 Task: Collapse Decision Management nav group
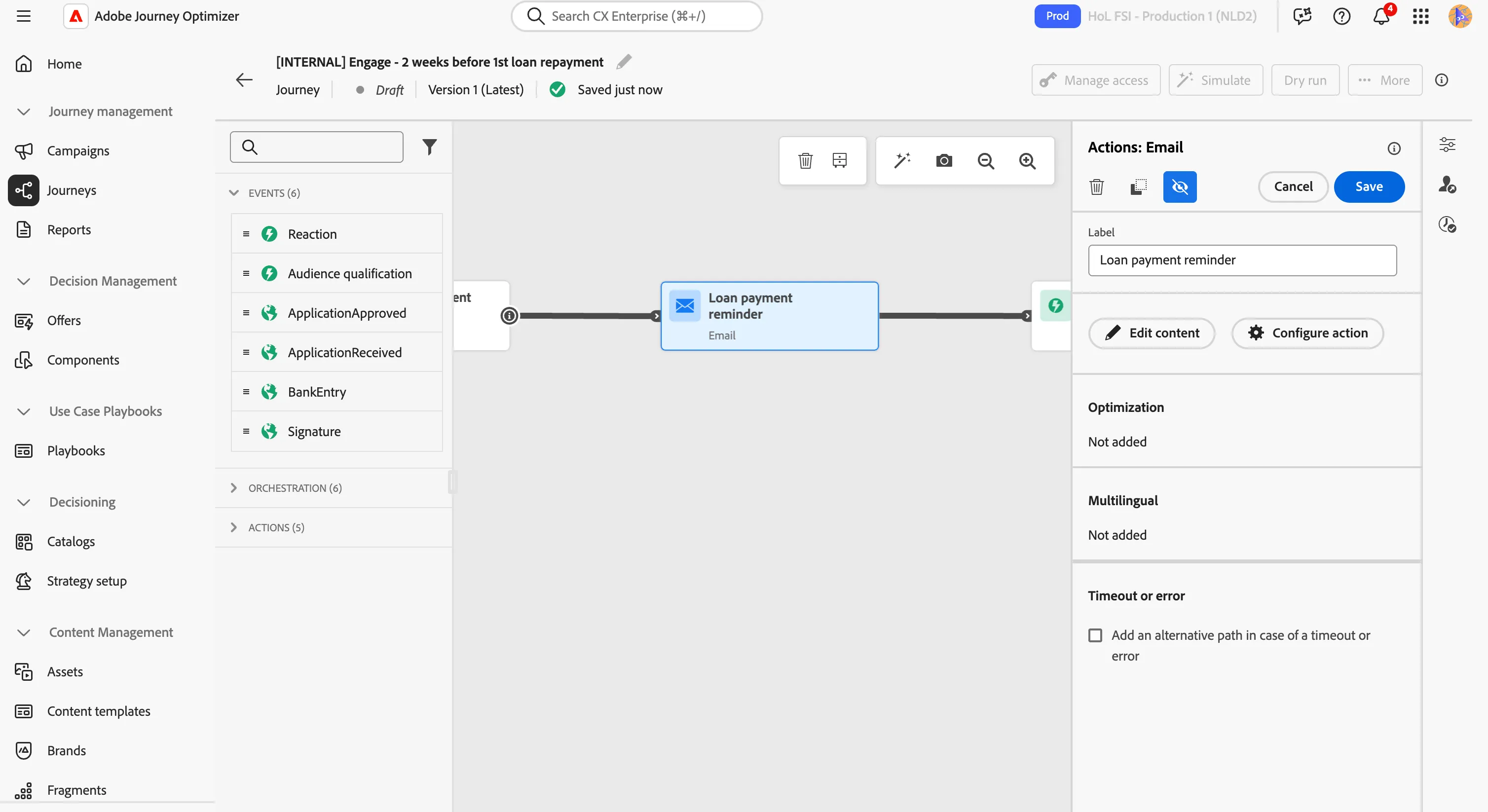(24, 281)
